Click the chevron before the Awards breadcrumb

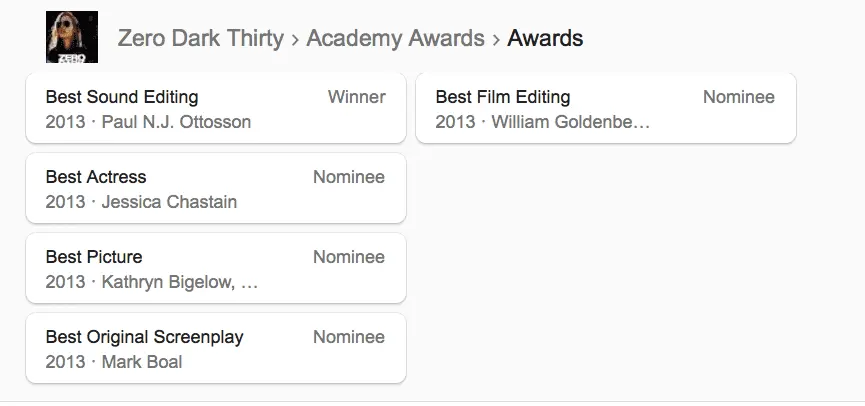(x=495, y=40)
